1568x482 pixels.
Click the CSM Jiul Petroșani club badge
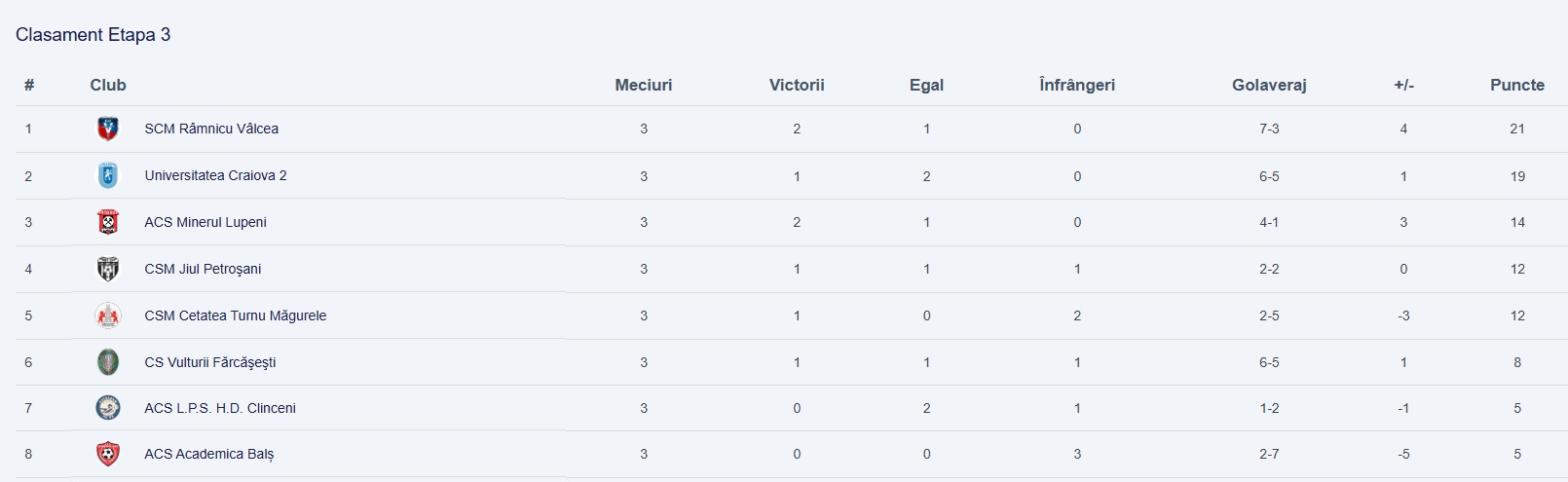[108, 269]
